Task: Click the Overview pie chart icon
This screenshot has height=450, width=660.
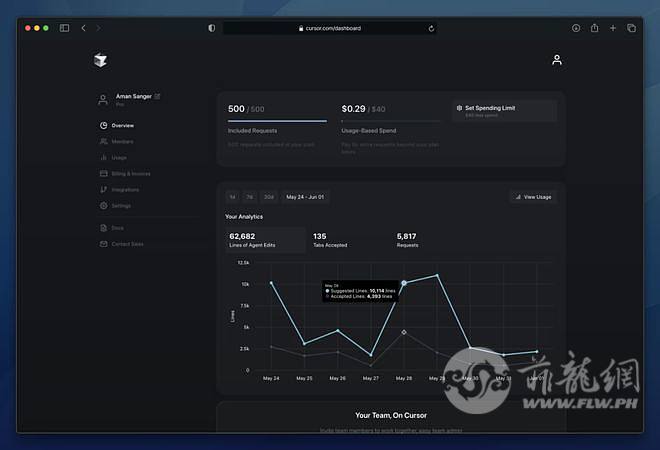Action: (x=104, y=125)
